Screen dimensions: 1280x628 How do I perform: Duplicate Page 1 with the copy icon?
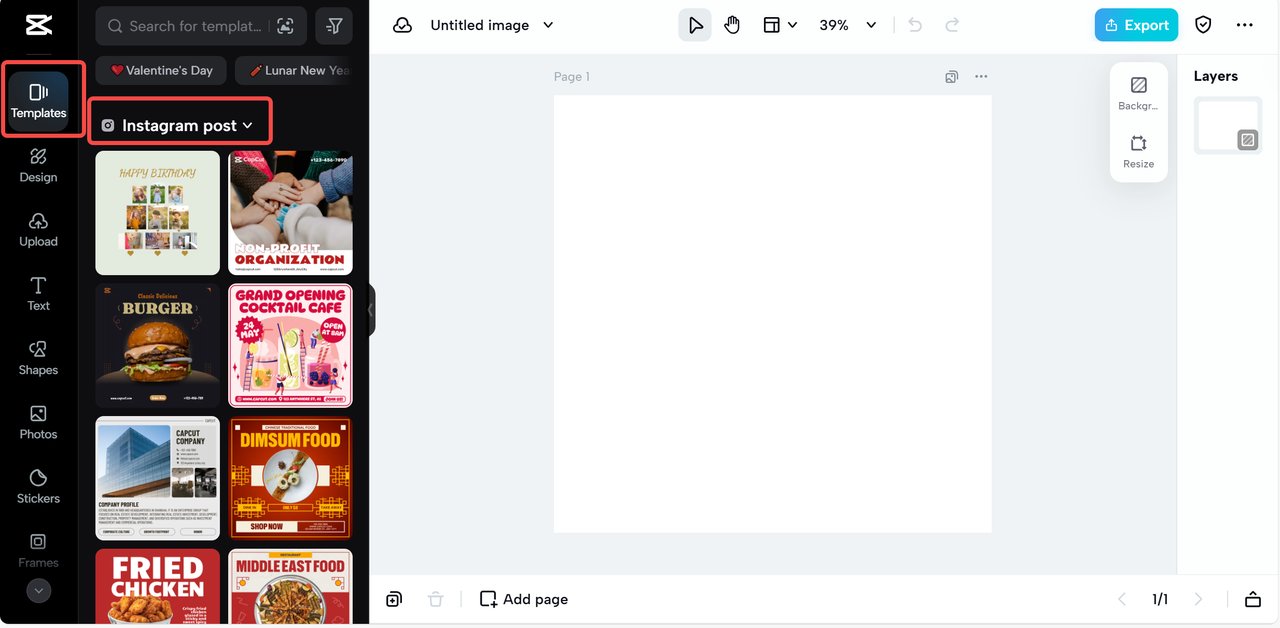(x=952, y=76)
